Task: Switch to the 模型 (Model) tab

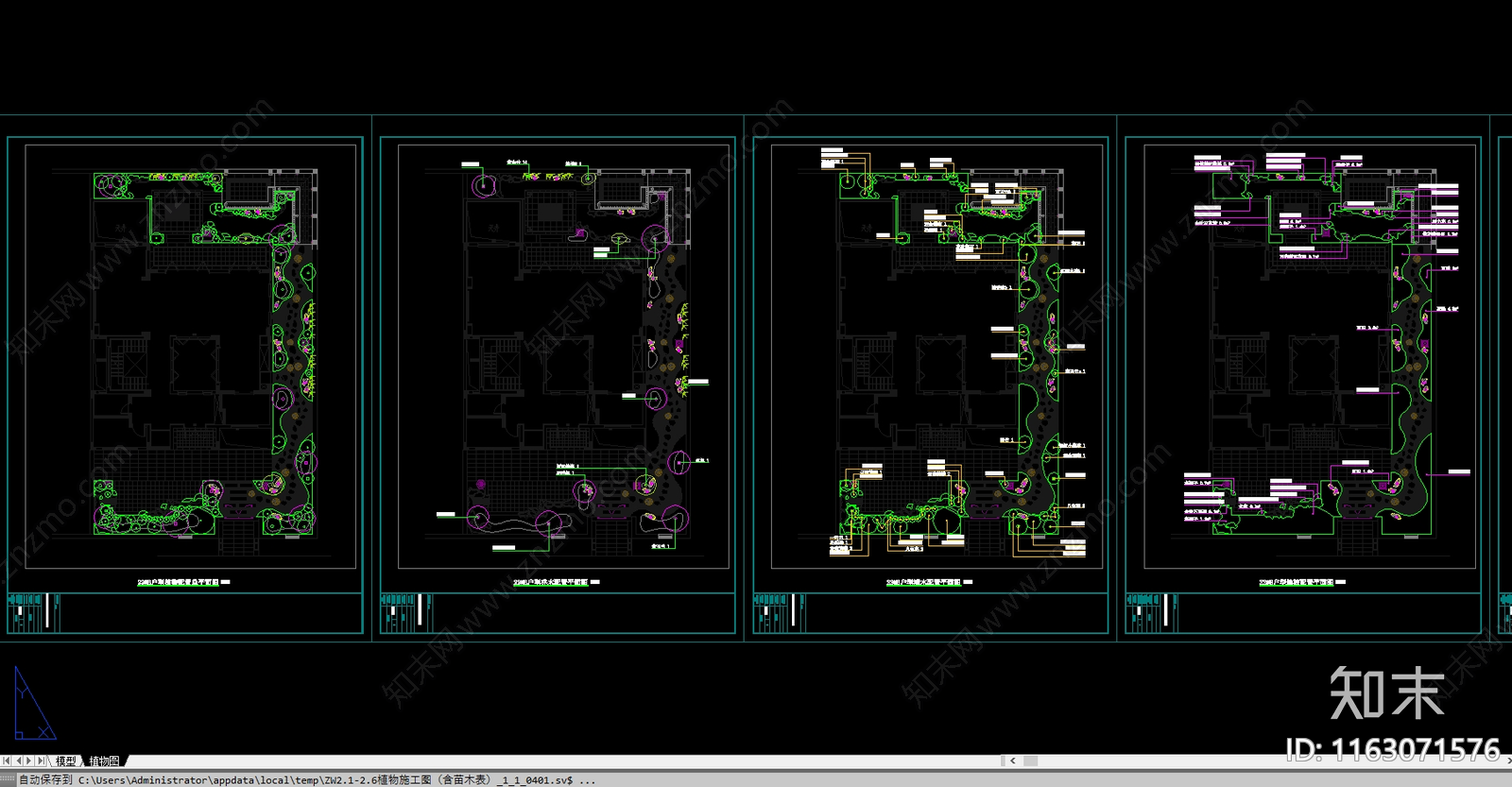Action: [66, 761]
